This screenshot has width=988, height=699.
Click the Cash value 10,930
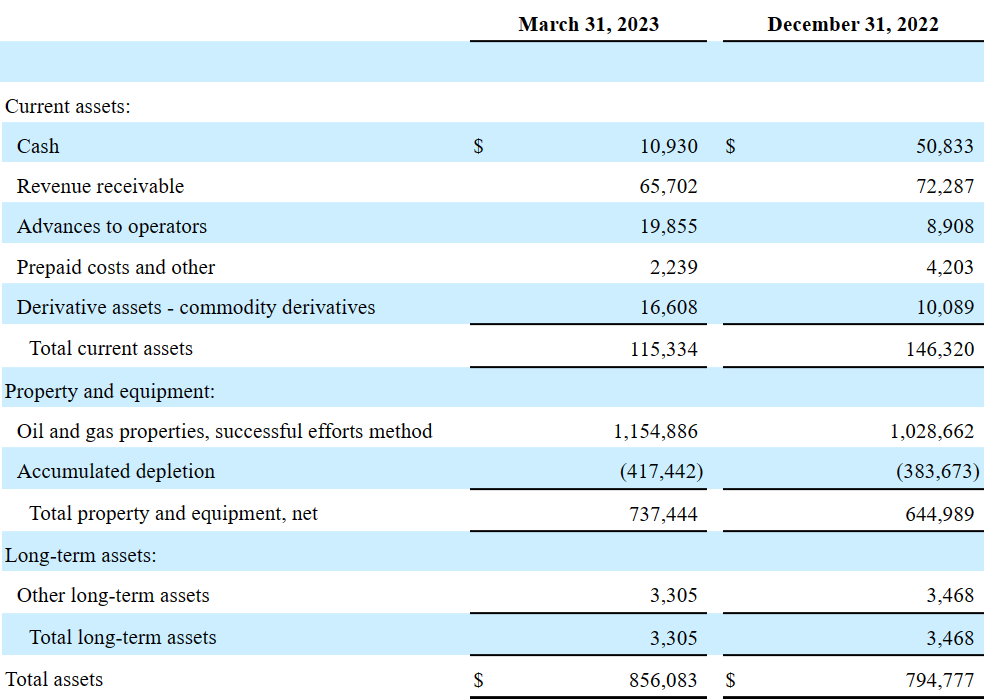point(675,146)
